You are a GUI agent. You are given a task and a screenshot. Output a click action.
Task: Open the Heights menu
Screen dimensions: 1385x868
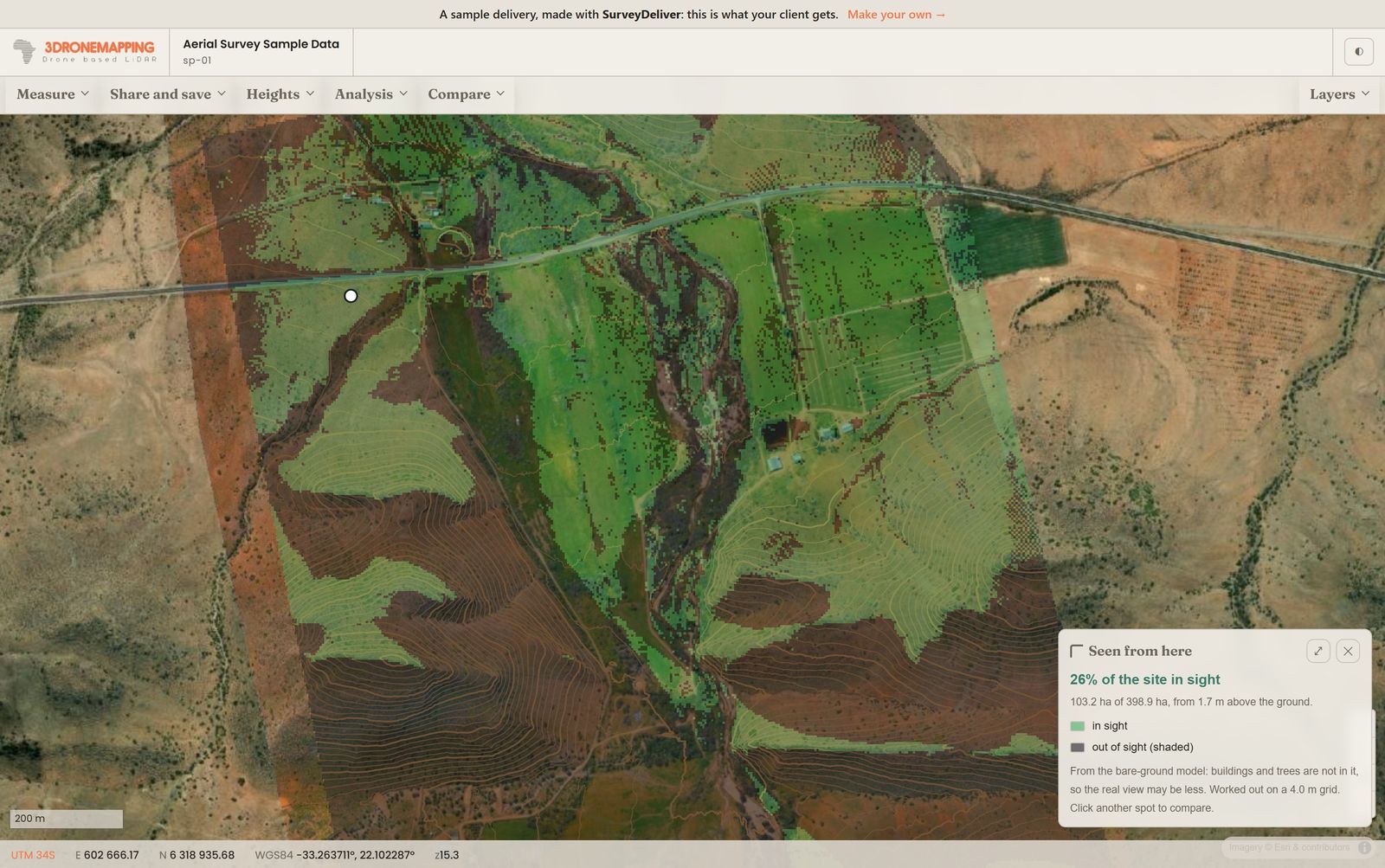pyautogui.click(x=280, y=94)
